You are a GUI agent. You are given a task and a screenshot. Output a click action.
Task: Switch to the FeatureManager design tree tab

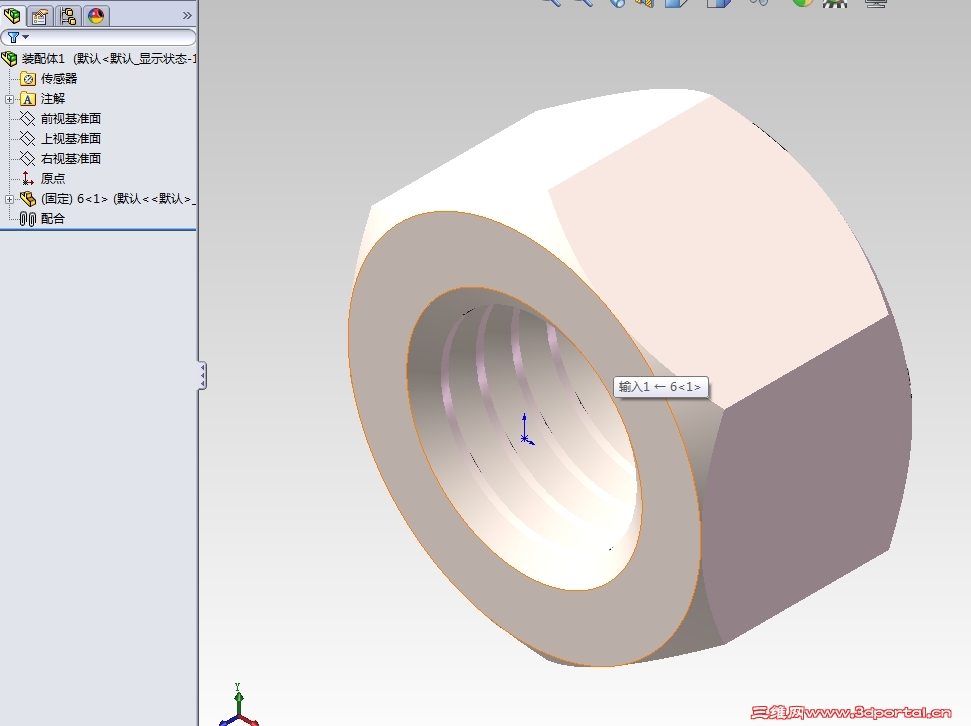coord(12,15)
